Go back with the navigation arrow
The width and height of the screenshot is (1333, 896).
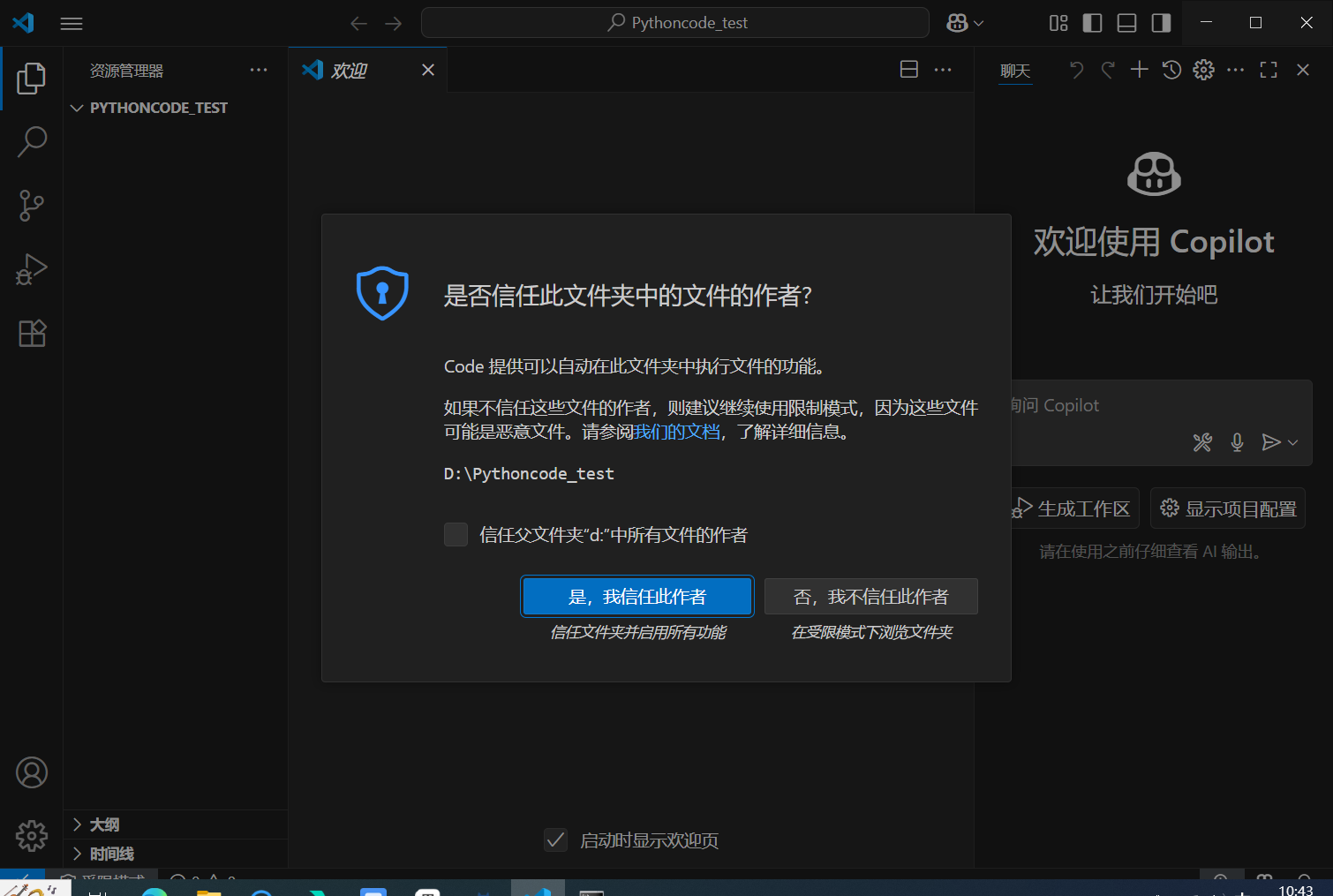(358, 24)
